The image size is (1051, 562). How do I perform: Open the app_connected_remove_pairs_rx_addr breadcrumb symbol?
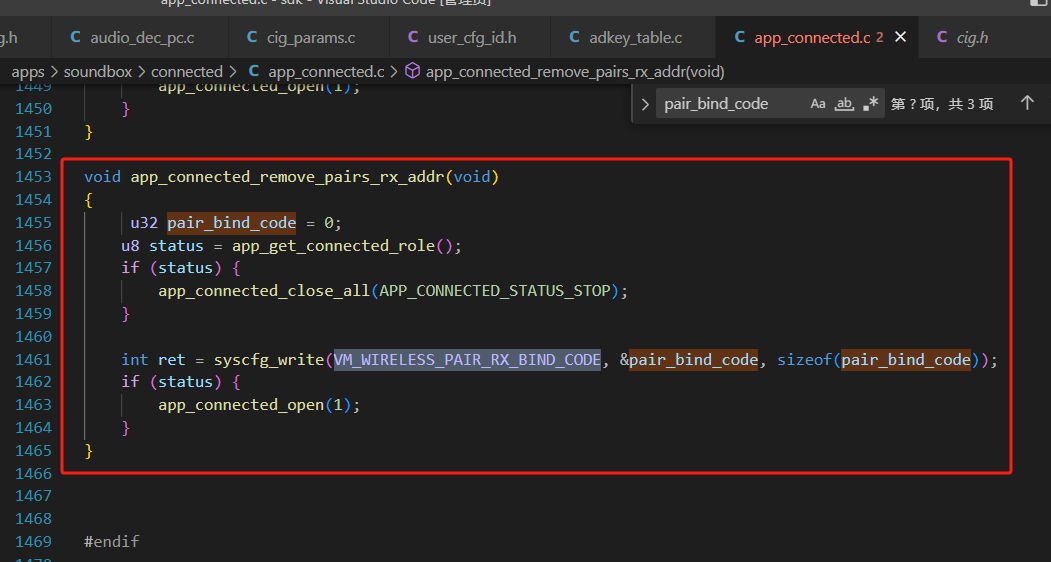coord(574,72)
